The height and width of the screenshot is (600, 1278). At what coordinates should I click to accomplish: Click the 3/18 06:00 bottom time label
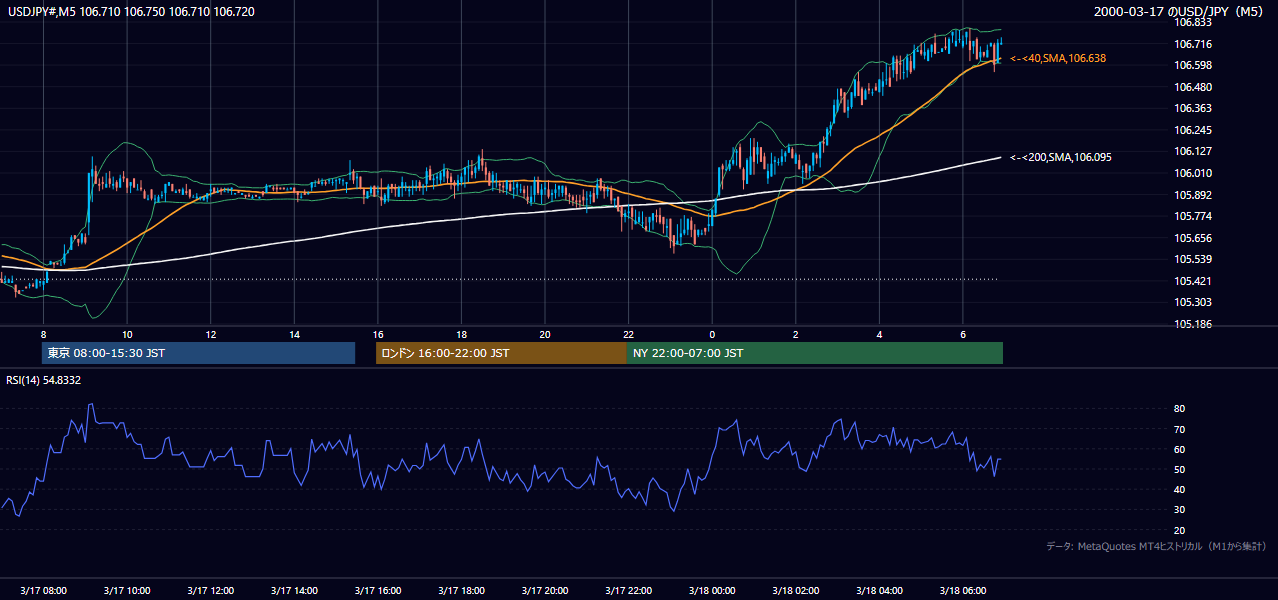pos(962,590)
